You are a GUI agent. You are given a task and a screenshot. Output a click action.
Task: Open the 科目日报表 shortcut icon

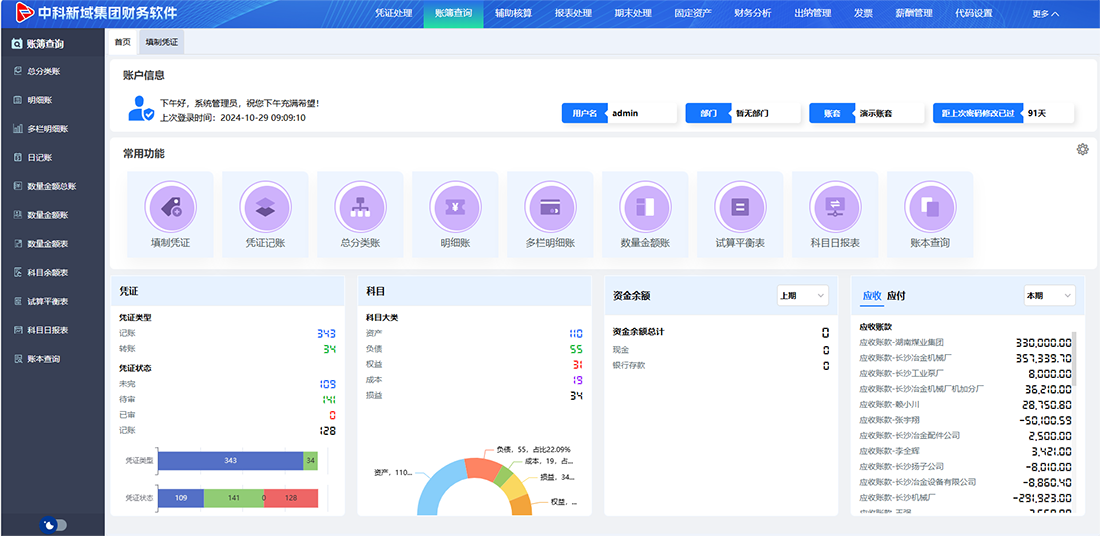click(835, 208)
